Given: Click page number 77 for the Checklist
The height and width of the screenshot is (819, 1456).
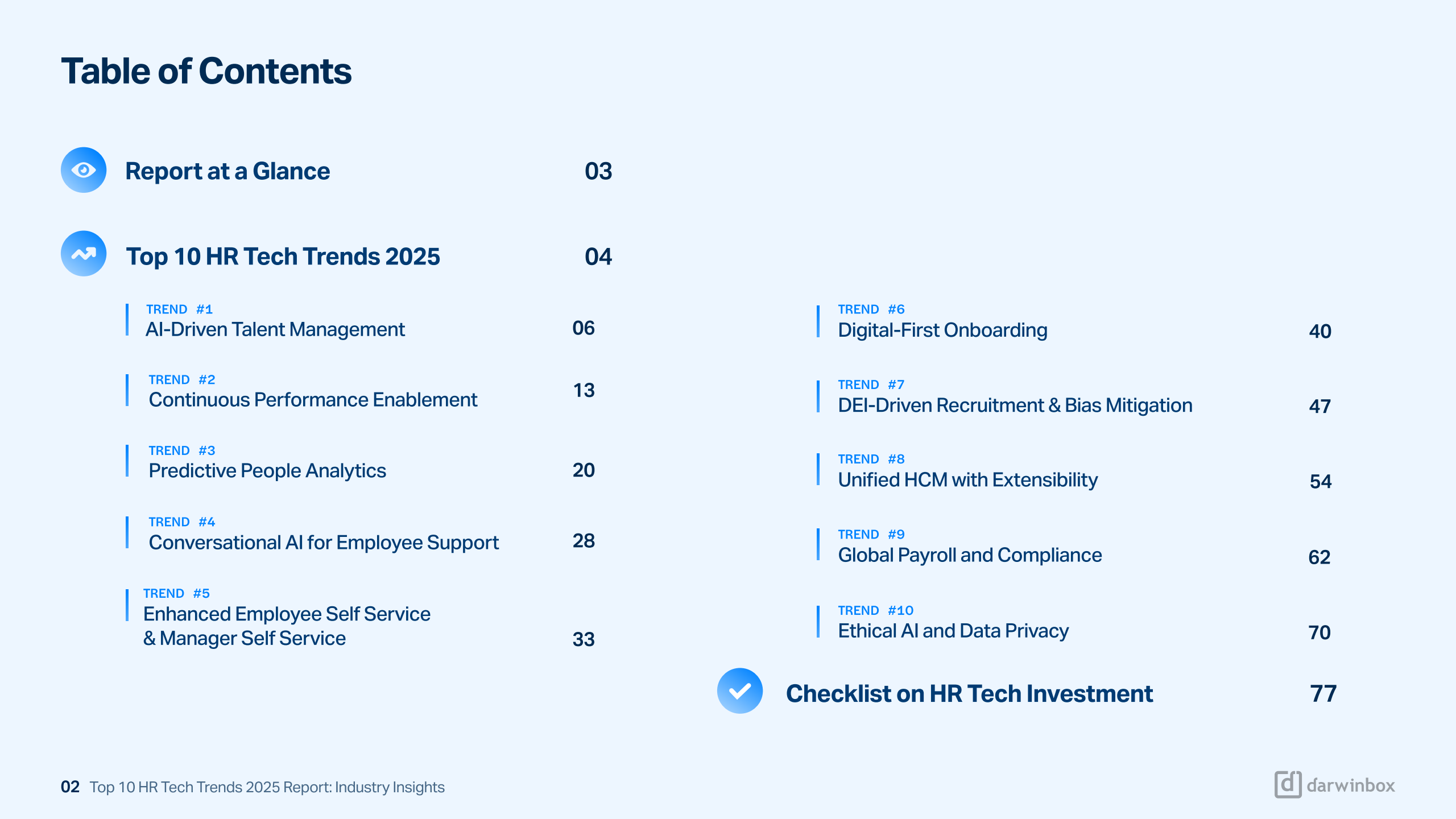Looking at the screenshot, I should pos(1323,694).
